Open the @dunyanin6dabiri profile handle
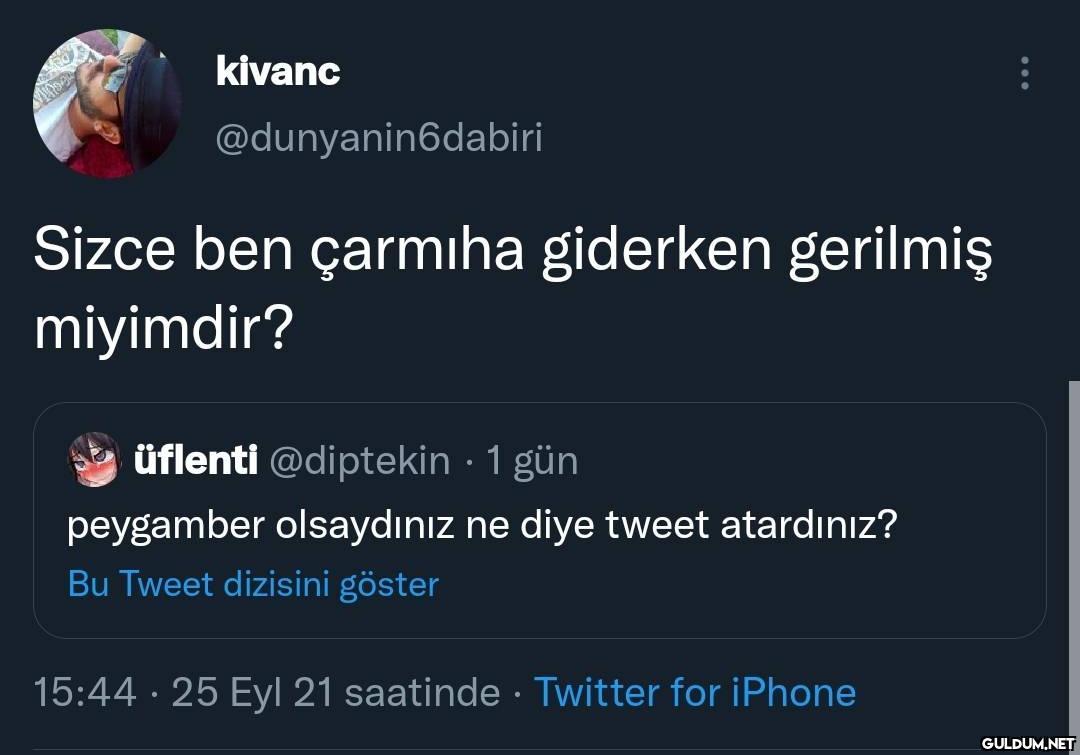The width and height of the screenshot is (1080, 755). [379, 138]
